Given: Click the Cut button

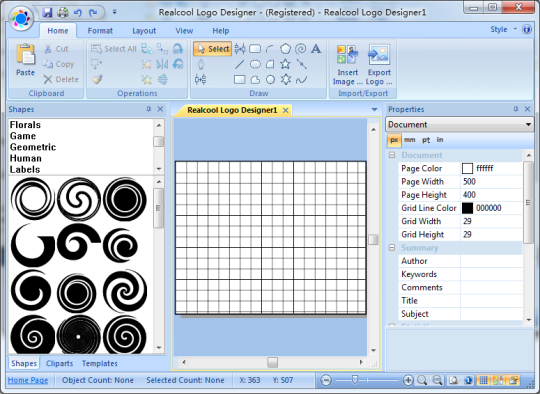Looking at the screenshot, I should tap(56, 49).
